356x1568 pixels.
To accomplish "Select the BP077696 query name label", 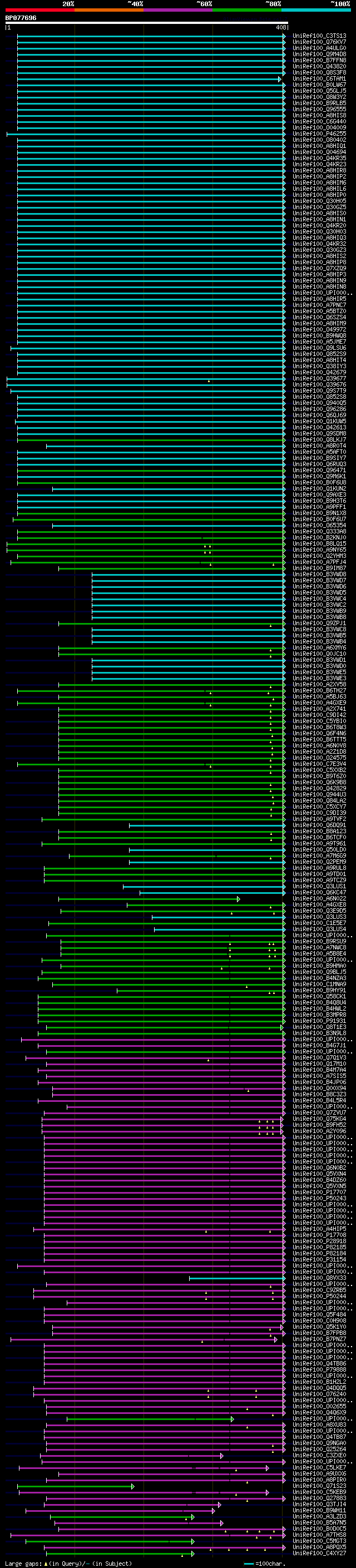I will (x=21, y=18).
